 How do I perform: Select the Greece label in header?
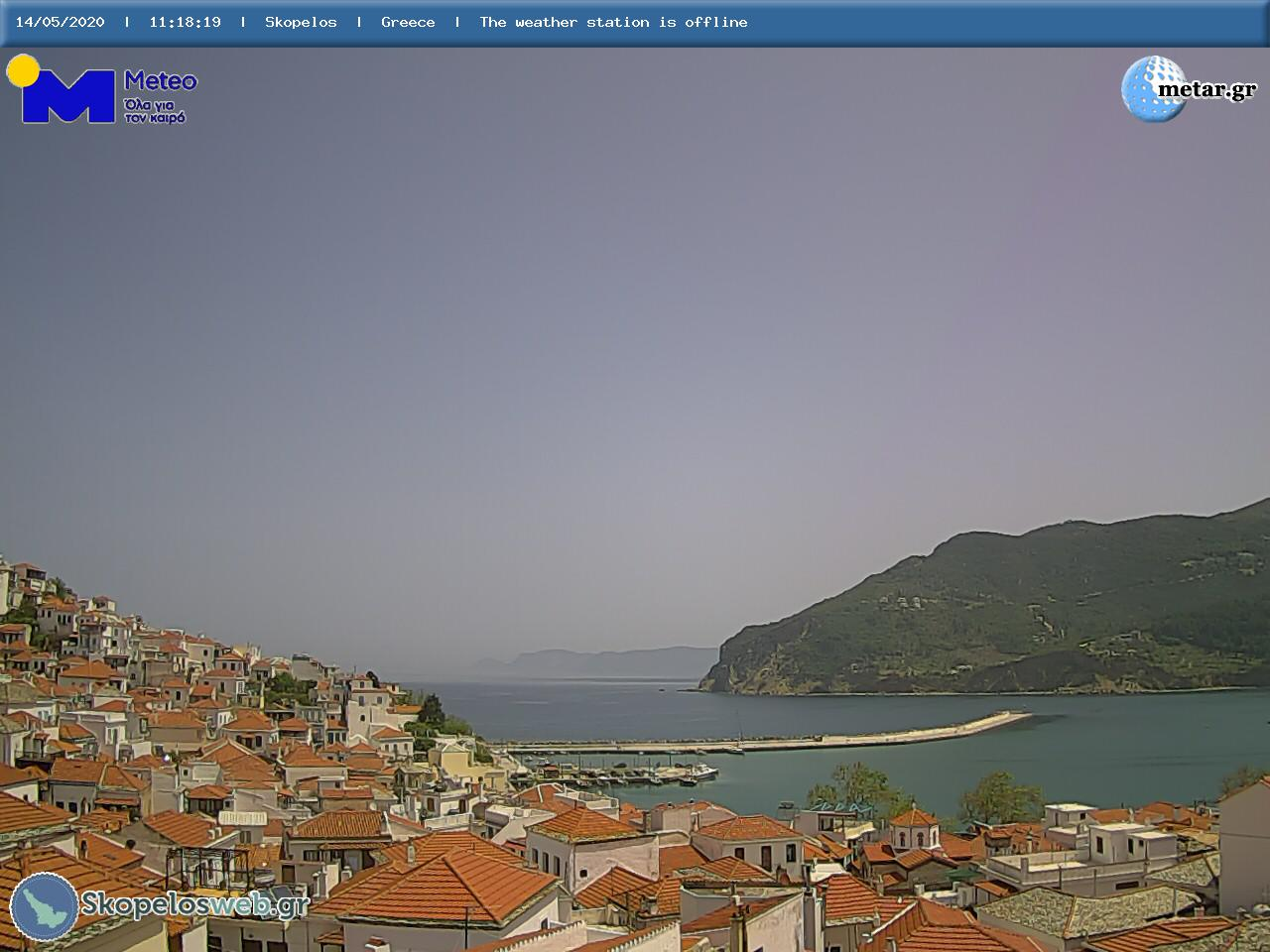[x=408, y=22]
